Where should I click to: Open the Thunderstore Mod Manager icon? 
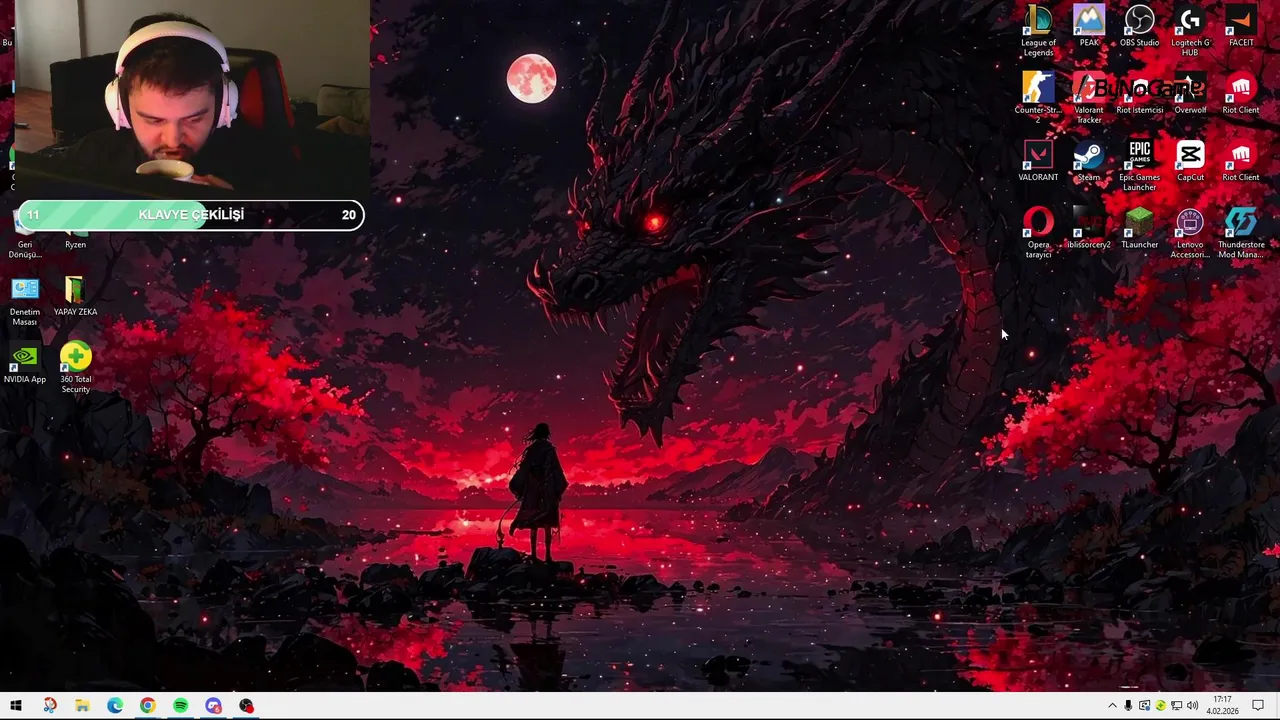click(1241, 231)
